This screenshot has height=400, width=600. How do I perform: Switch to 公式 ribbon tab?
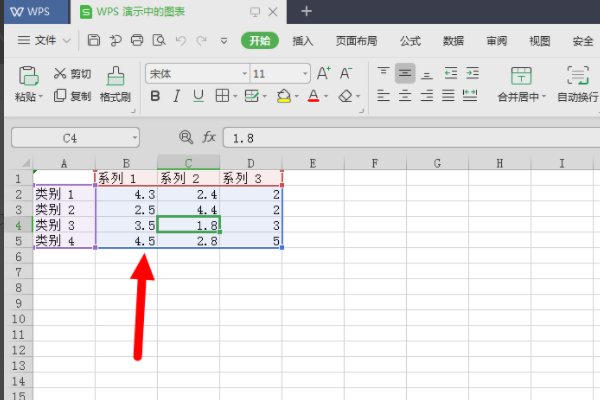[410, 41]
